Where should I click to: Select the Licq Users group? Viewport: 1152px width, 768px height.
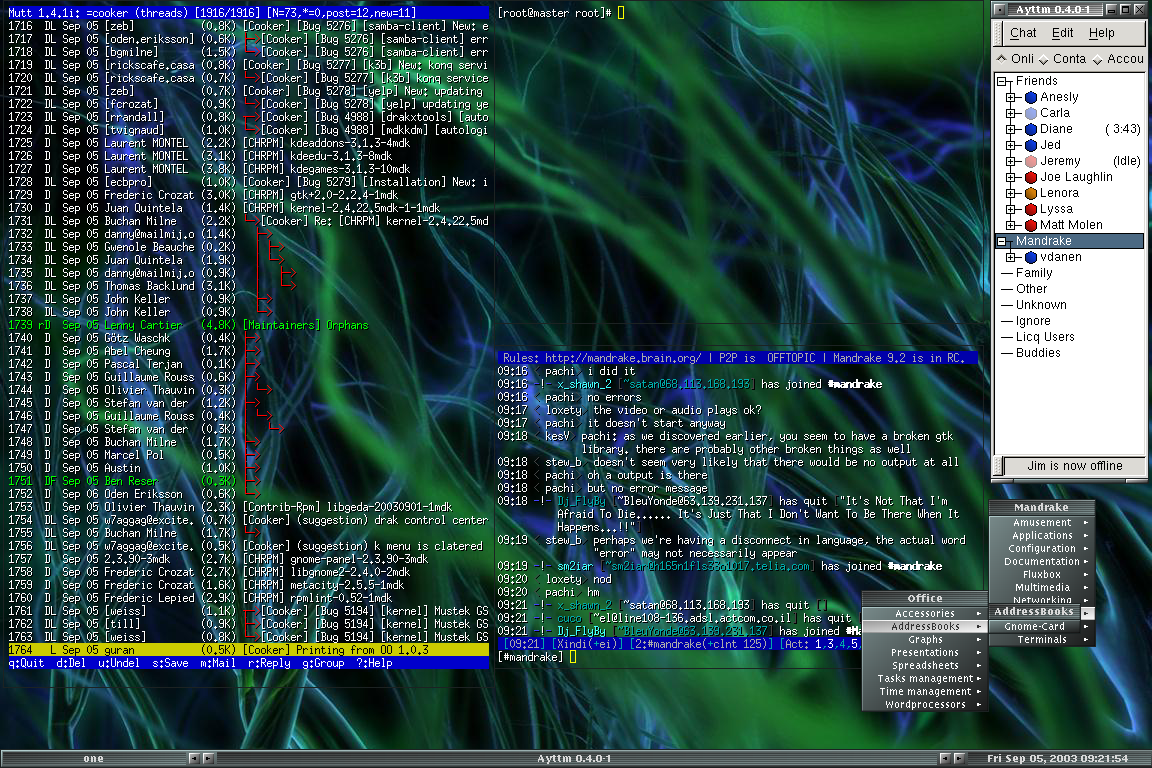point(1045,337)
